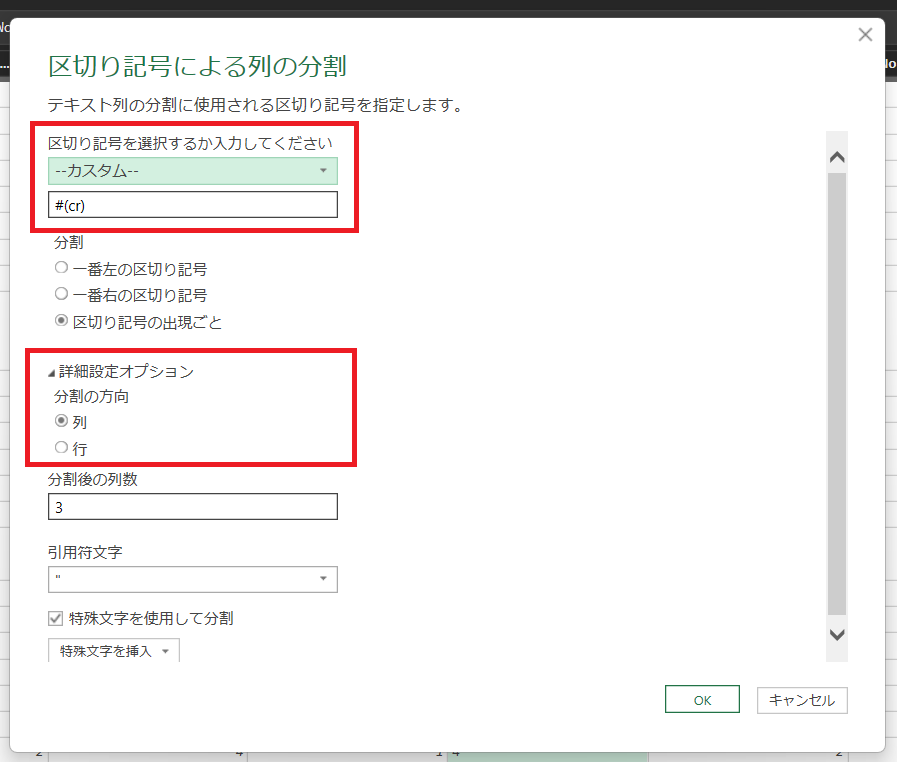Viewport: 897px width, 762px height.
Task: Open the 特殊文字を挿入 dropdown button
Action: (x=114, y=651)
